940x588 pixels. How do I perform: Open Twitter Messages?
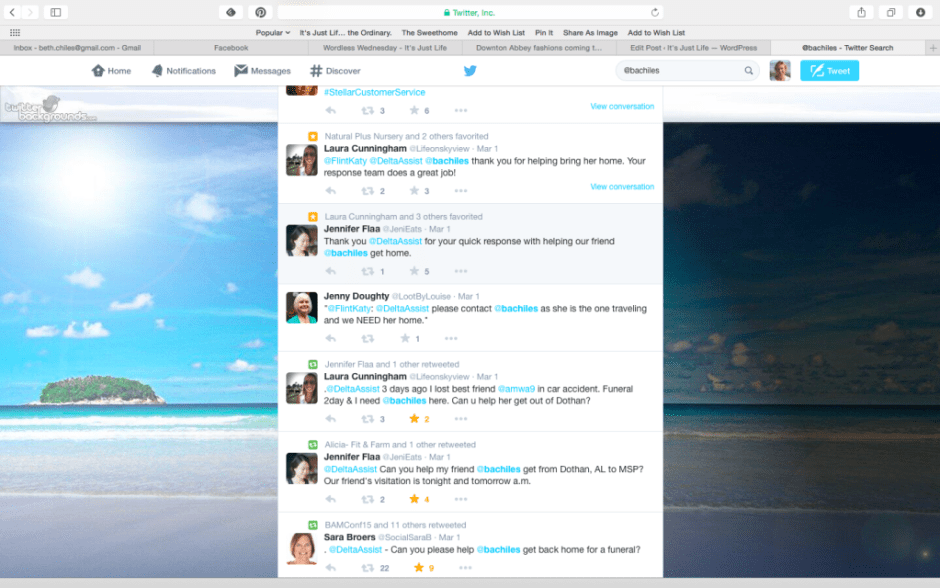coord(263,71)
